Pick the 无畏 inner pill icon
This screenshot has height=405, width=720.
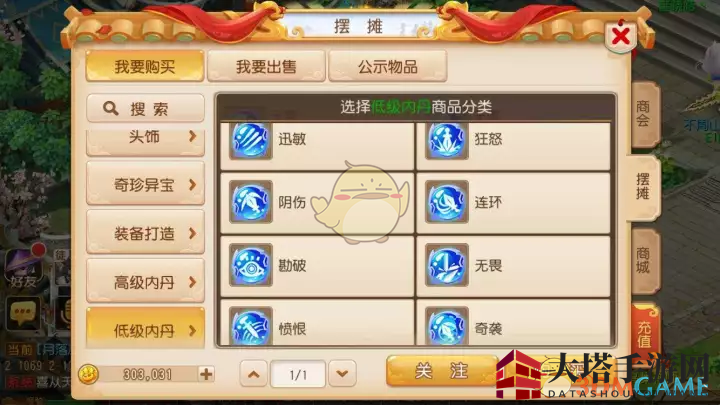click(x=446, y=265)
